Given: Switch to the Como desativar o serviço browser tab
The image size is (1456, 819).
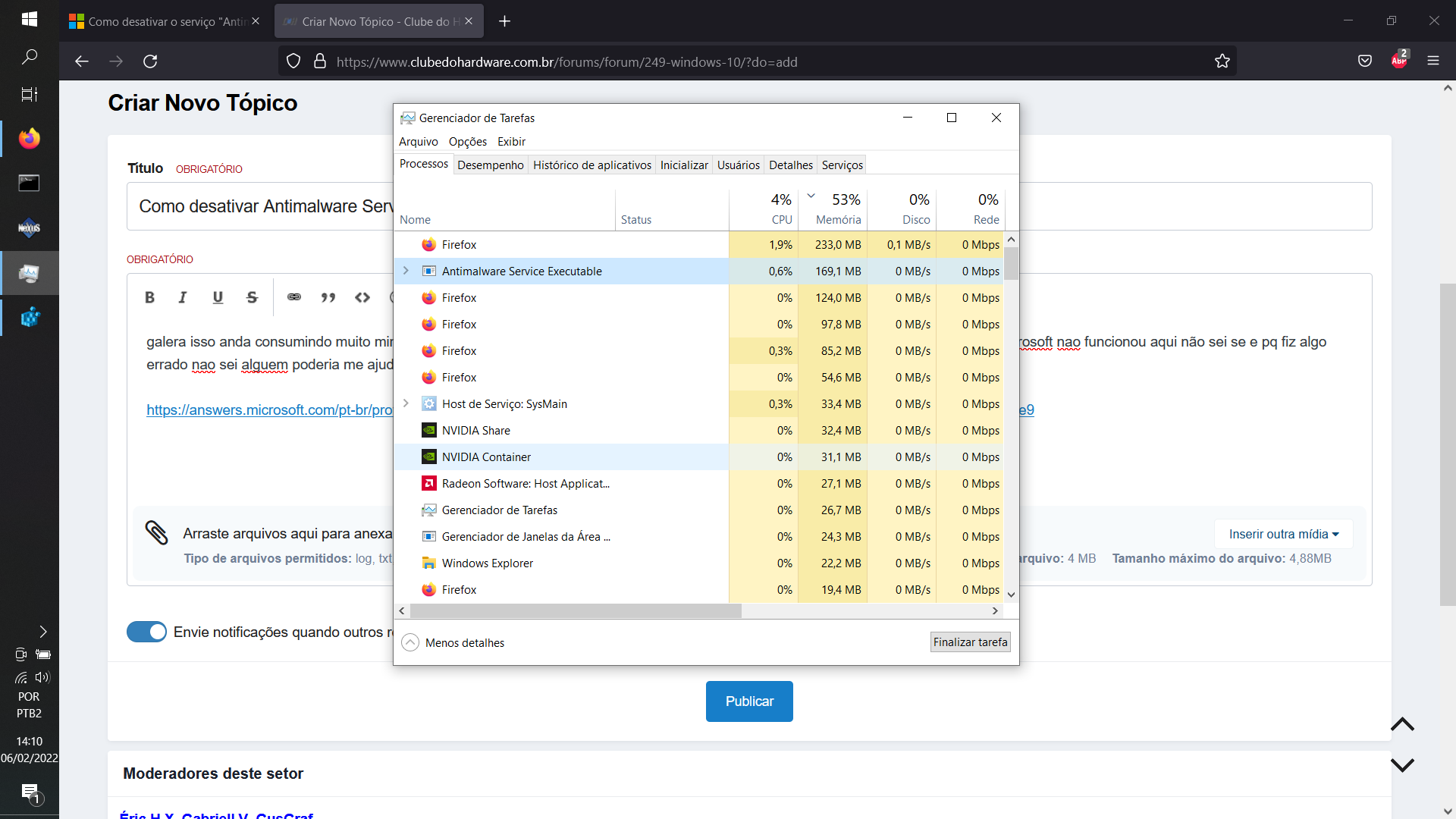Looking at the screenshot, I should tap(163, 21).
